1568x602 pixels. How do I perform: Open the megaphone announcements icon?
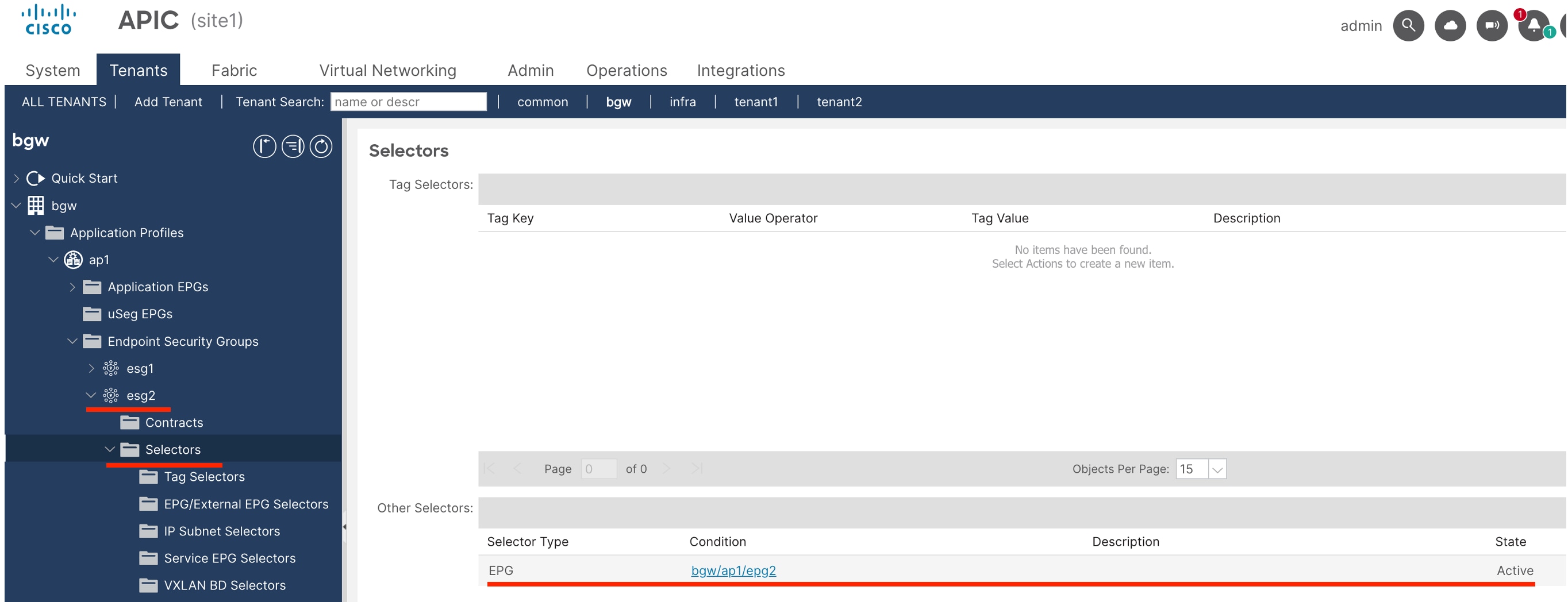pos(1492,25)
